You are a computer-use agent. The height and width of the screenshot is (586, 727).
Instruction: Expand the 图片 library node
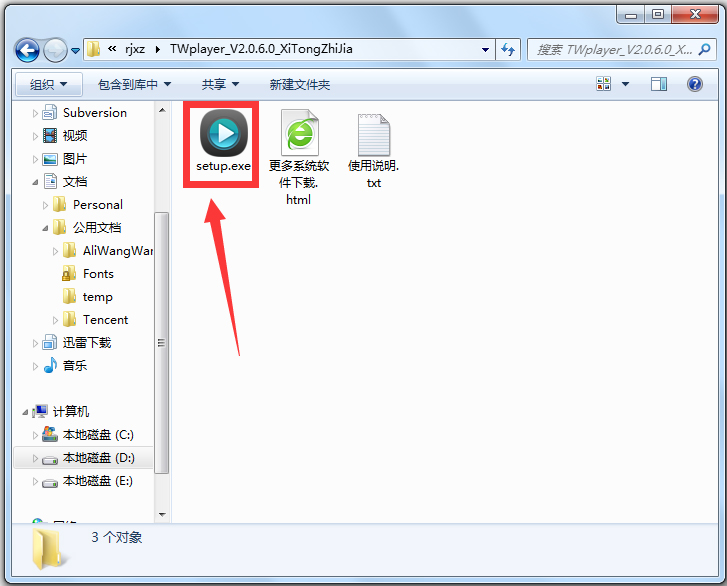click(x=35, y=159)
